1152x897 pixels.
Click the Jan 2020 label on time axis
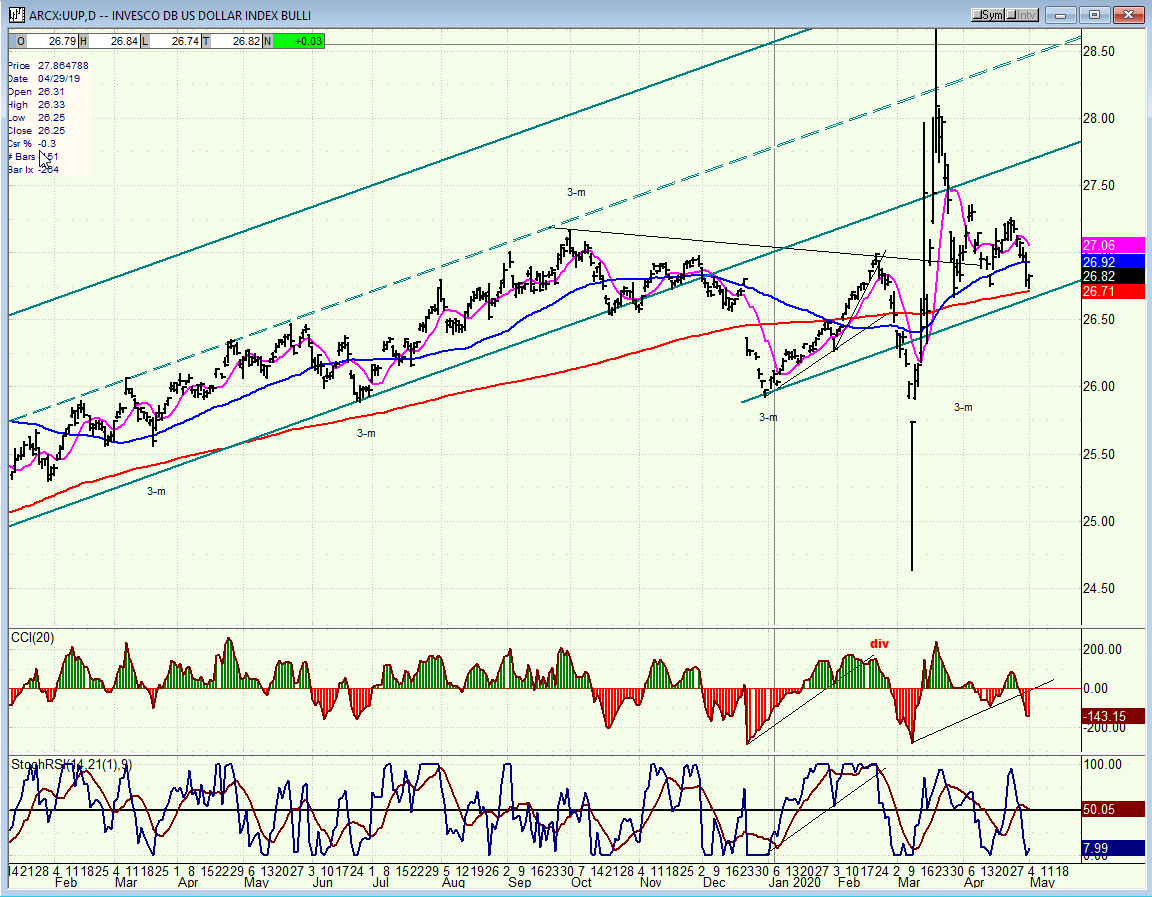[795, 882]
